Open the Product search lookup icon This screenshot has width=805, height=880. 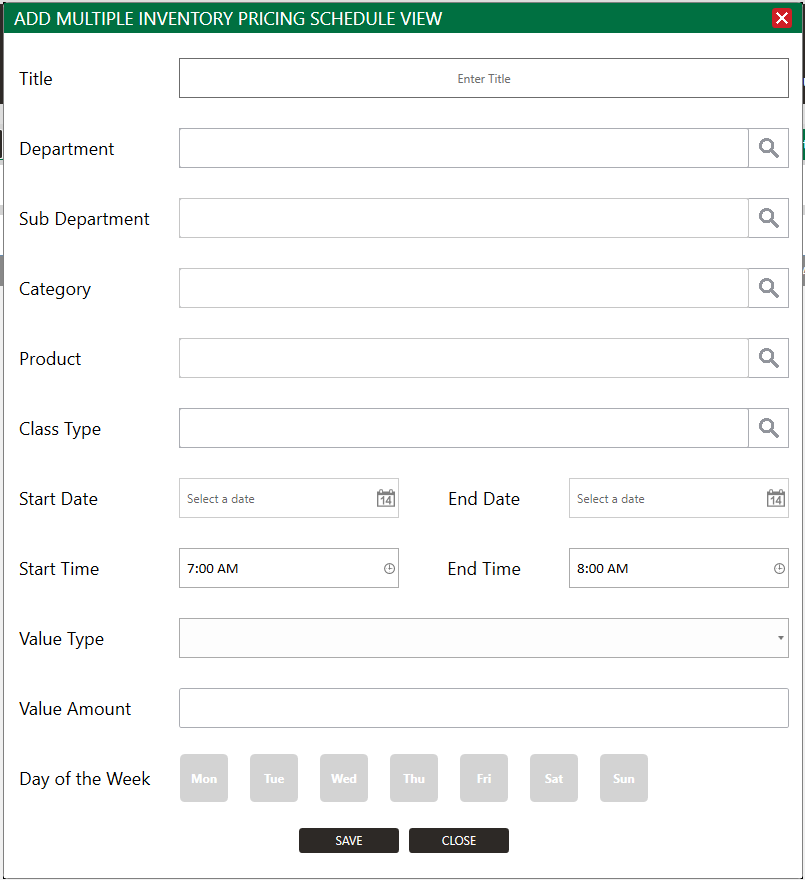tap(768, 358)
